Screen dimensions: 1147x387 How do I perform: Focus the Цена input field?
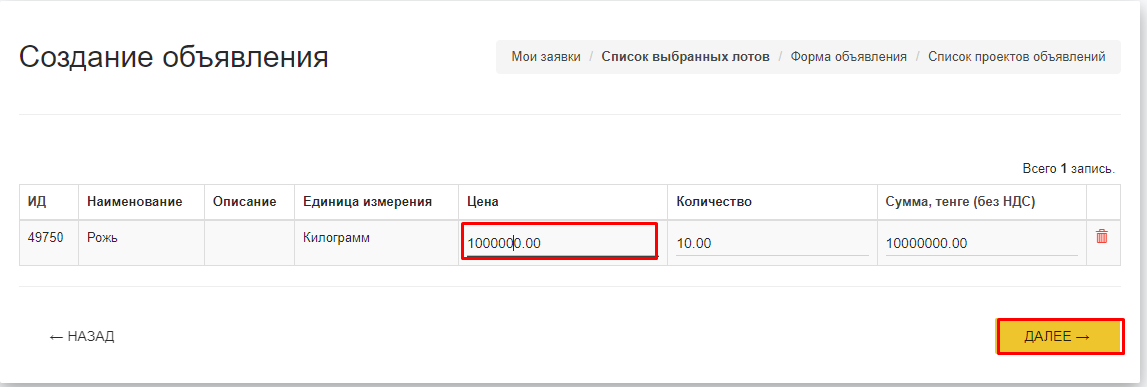click(560, 242)
